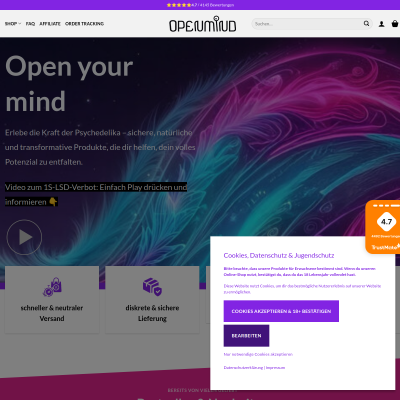The width and height of the screenshot is (400, 400).
Task: Click the BEARBEITEN button
Action: pyautogui.click(x=246, y=336)
